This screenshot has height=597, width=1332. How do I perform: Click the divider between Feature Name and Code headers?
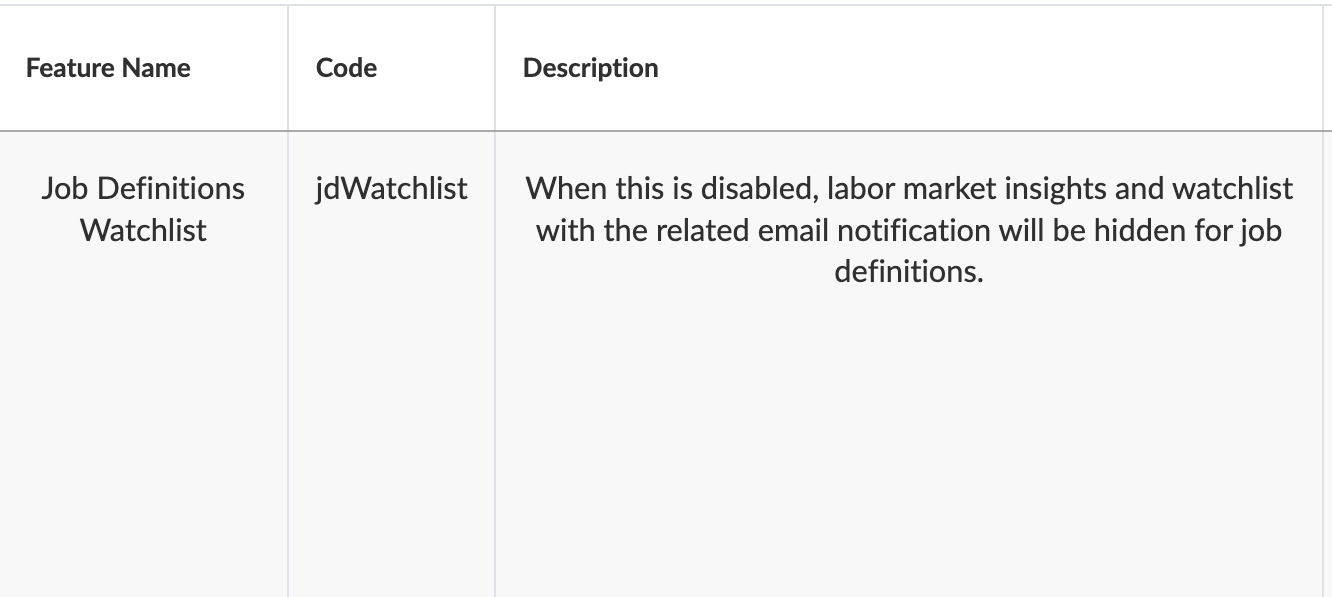pyautogui.click(x=288, y=68)
